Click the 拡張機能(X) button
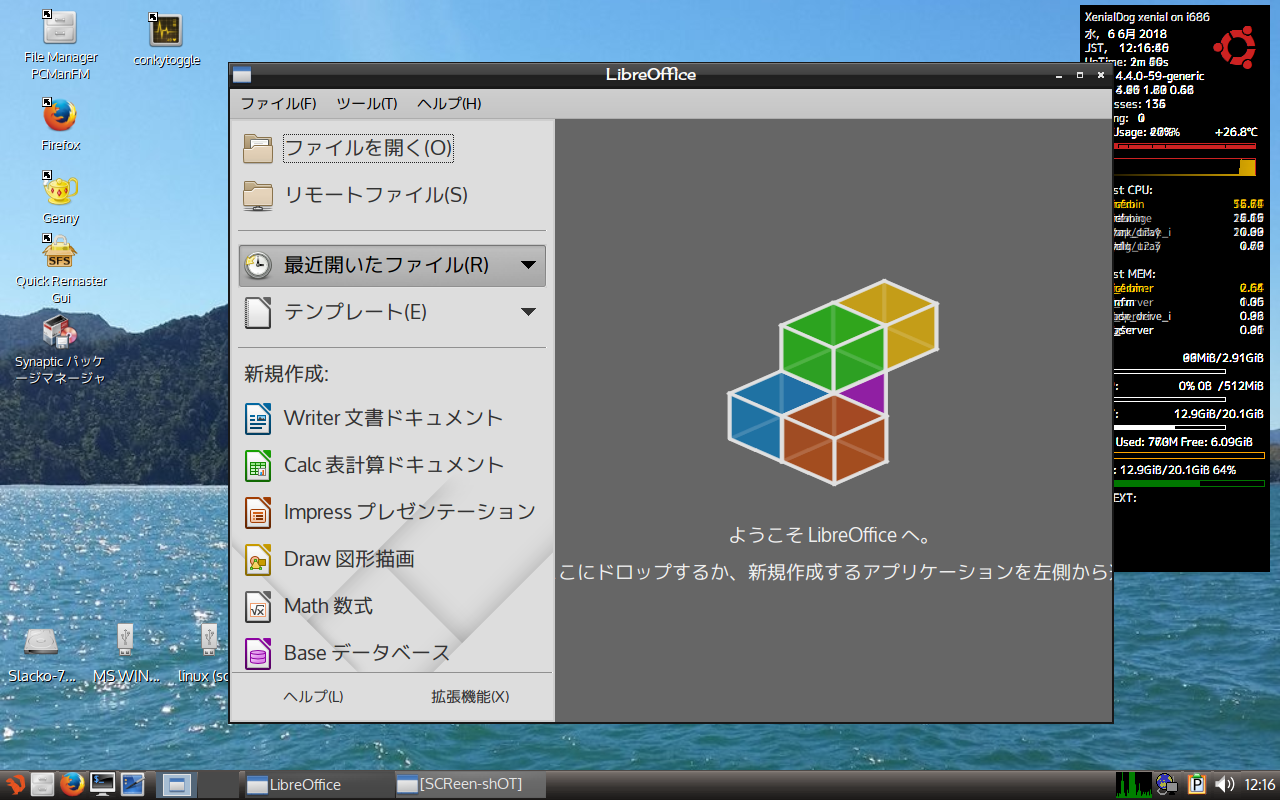The image size is (1280, 800). click(x=470, y=697)
